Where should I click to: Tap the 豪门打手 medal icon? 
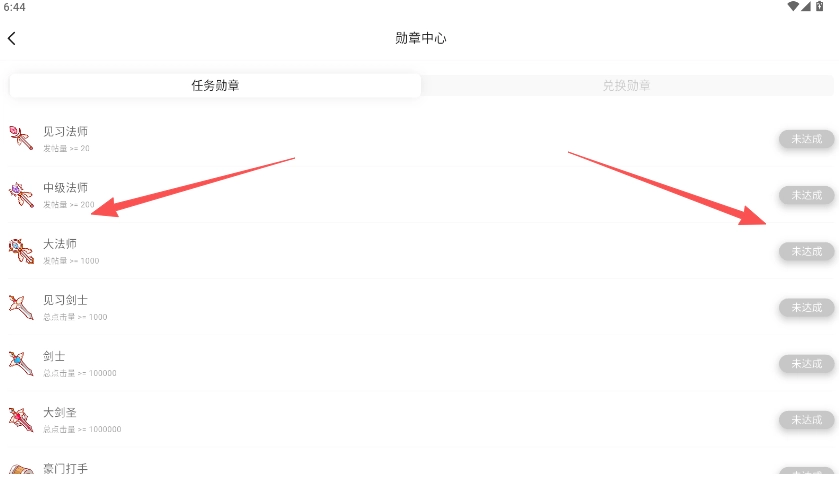[21, 469]
